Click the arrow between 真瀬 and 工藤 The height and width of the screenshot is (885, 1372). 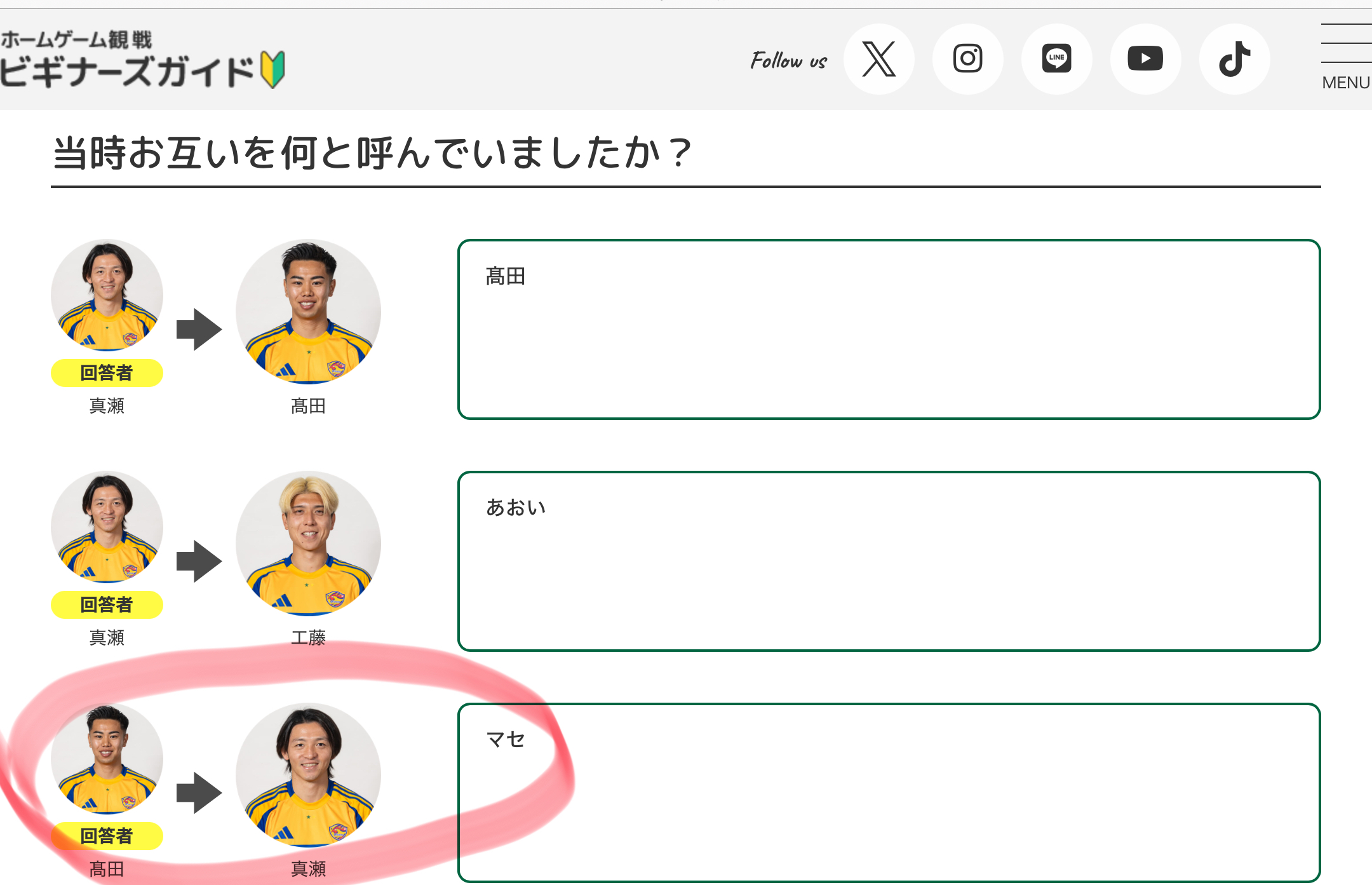(199, 561)
